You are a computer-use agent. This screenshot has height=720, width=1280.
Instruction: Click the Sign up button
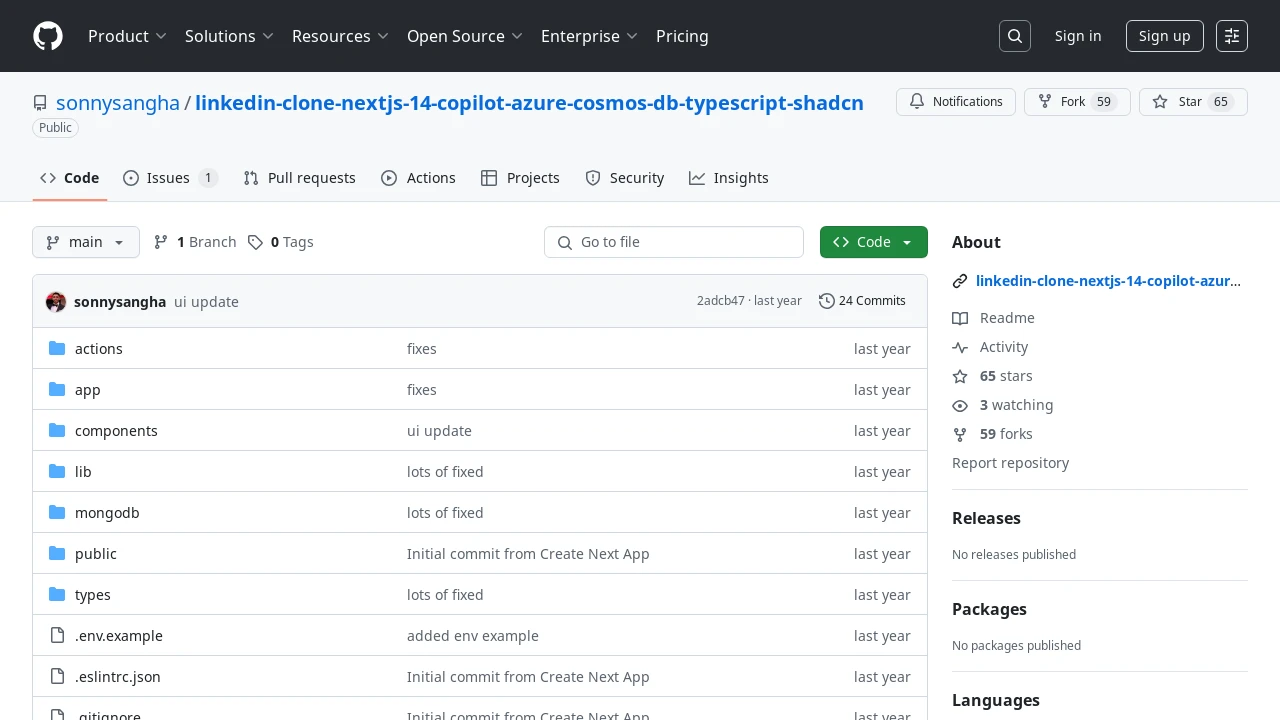[x=1165, y=36]
